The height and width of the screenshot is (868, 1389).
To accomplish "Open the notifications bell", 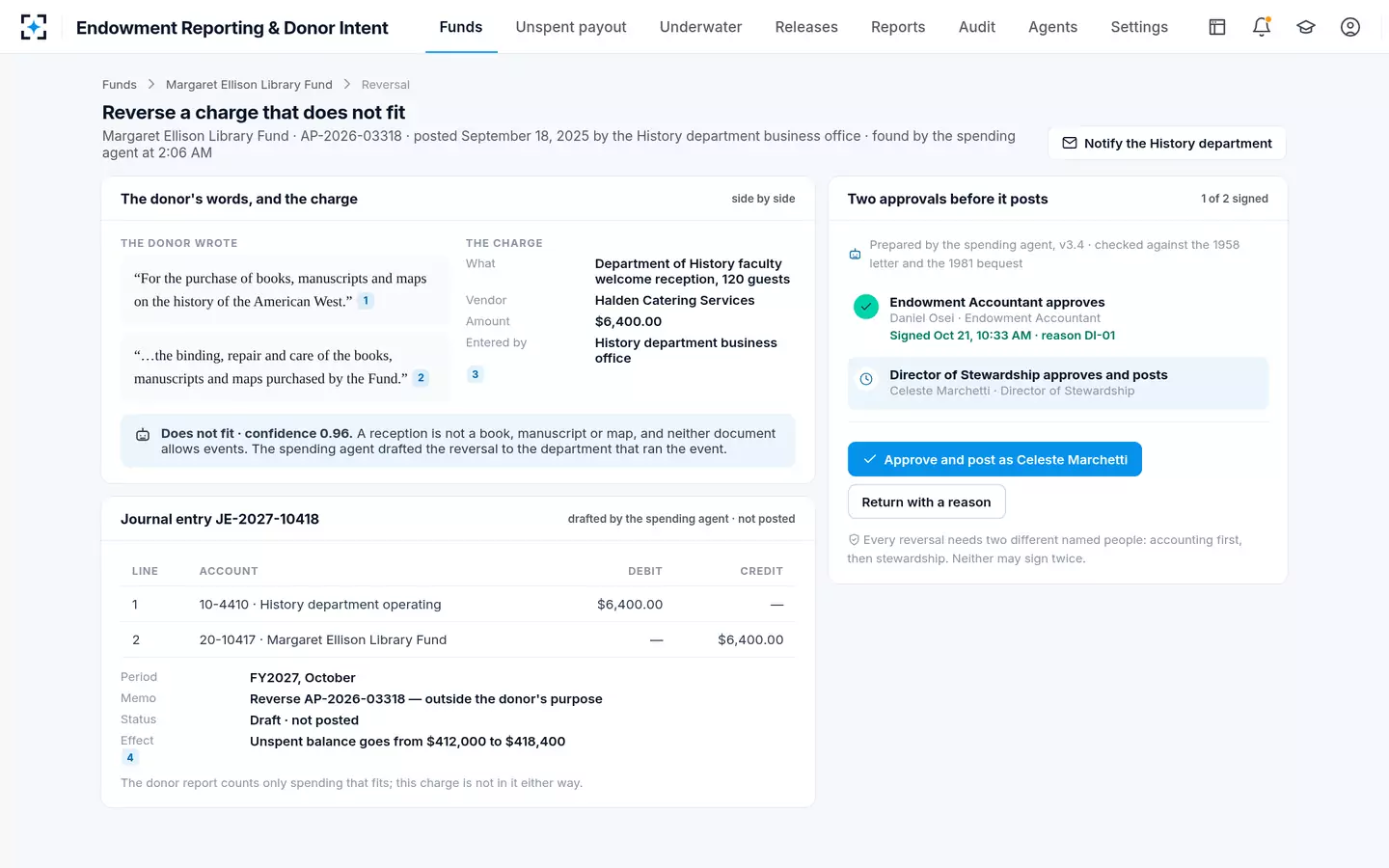I will coord(1262,27).
